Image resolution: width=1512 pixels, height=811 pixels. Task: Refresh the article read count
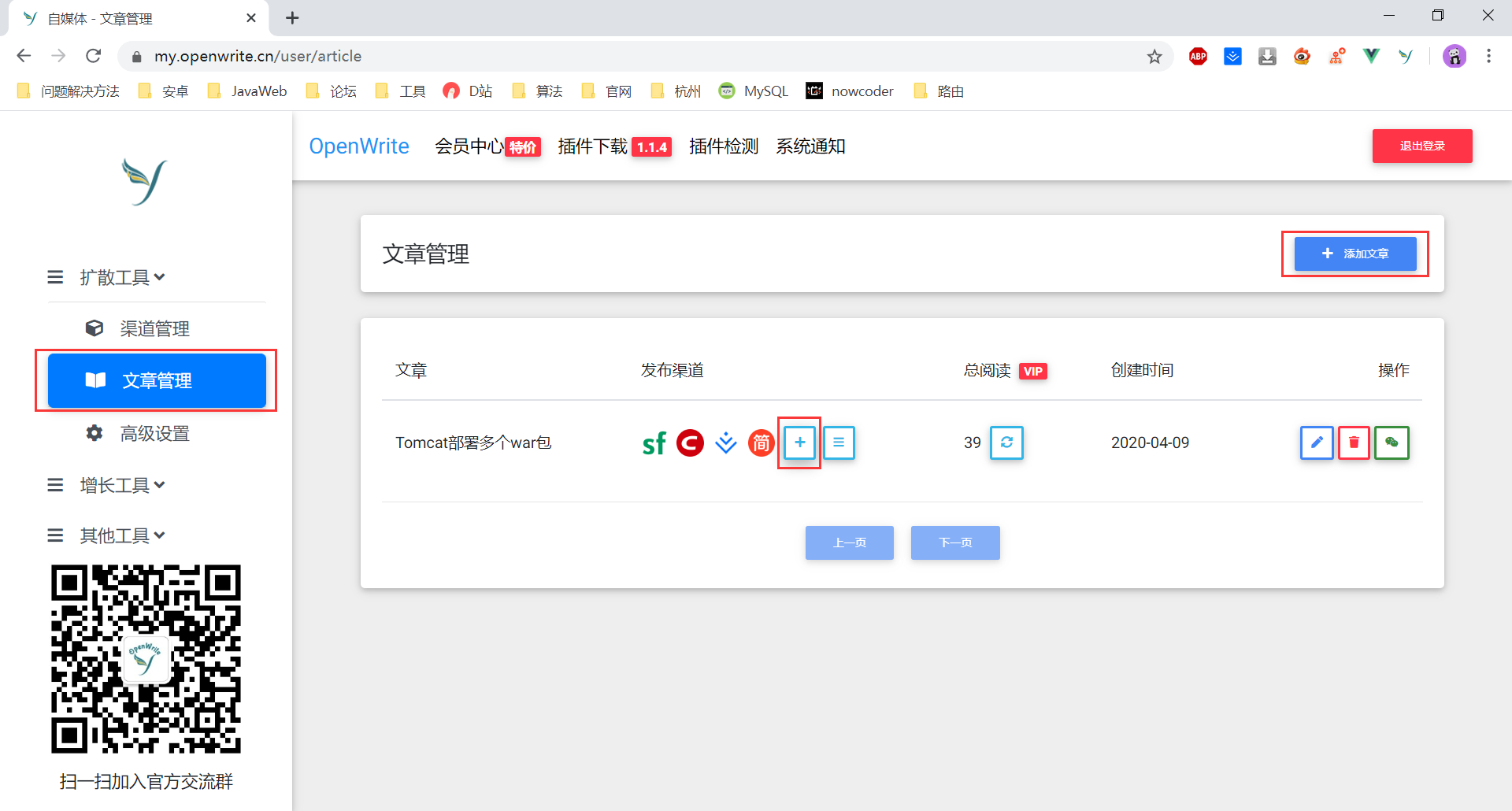tap(1006, 443)
